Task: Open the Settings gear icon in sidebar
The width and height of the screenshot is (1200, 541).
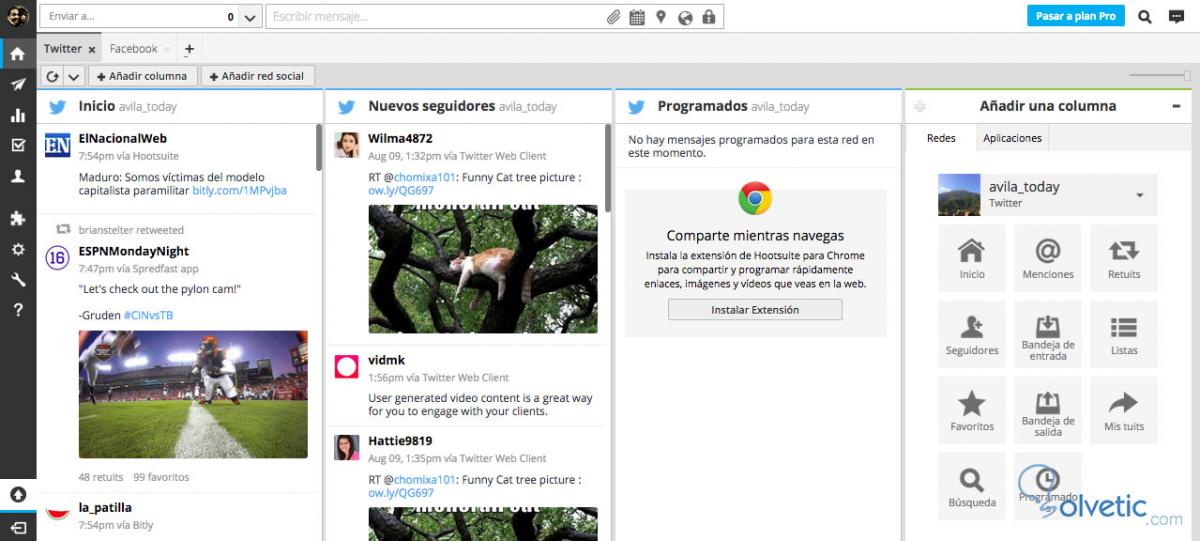Action: (17, 249)
